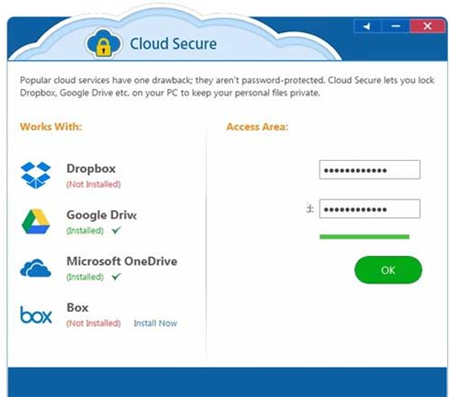Click the green password strength bar
450x397 pixels.
pyautogui.click(x=364, y=237)
